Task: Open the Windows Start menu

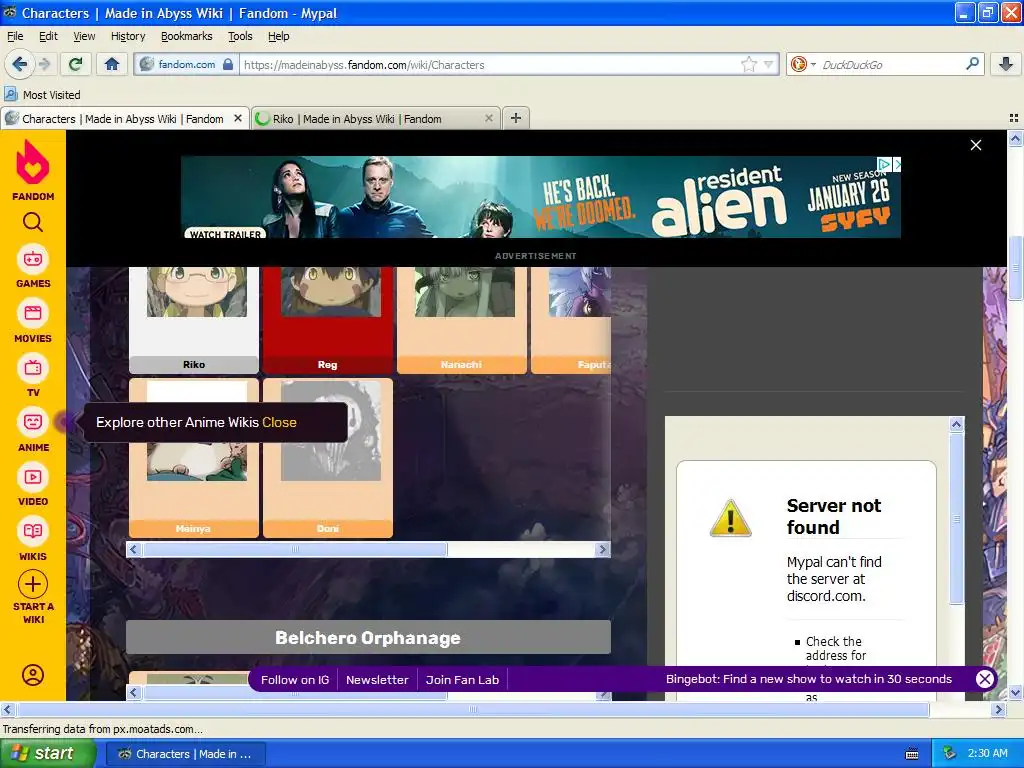Action: [x=48, y=753]
